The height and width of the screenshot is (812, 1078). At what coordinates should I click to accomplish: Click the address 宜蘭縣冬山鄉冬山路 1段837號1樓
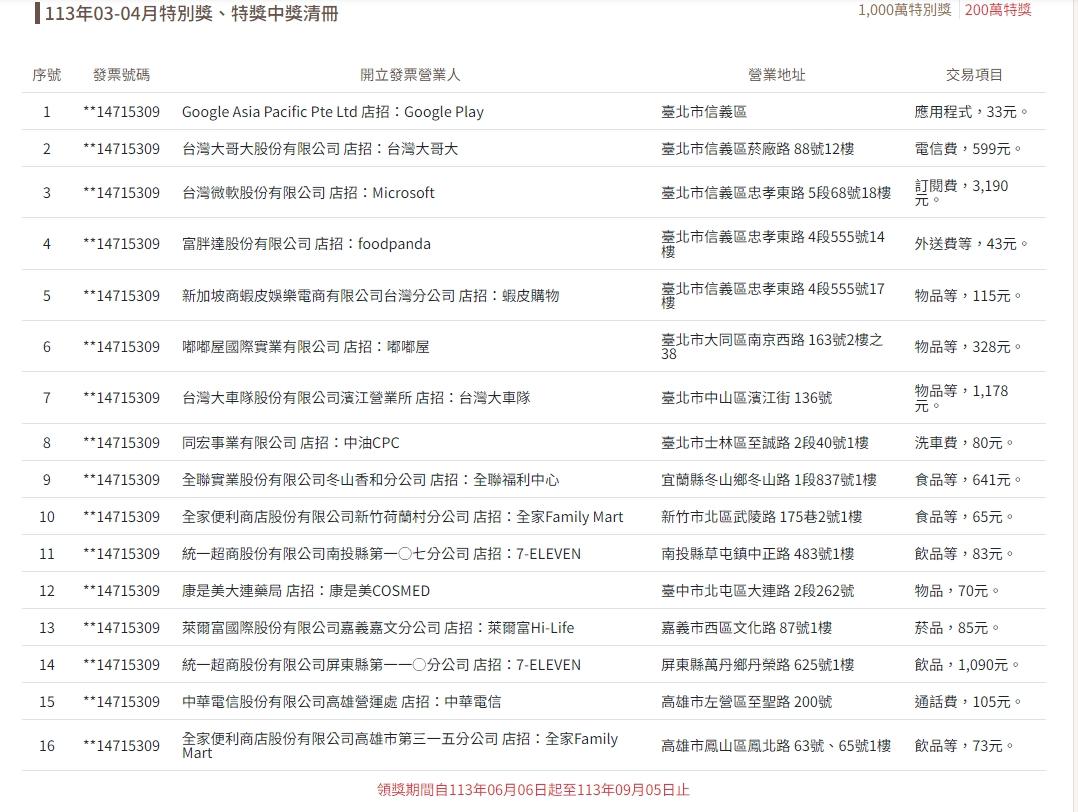tap(769, 480)
